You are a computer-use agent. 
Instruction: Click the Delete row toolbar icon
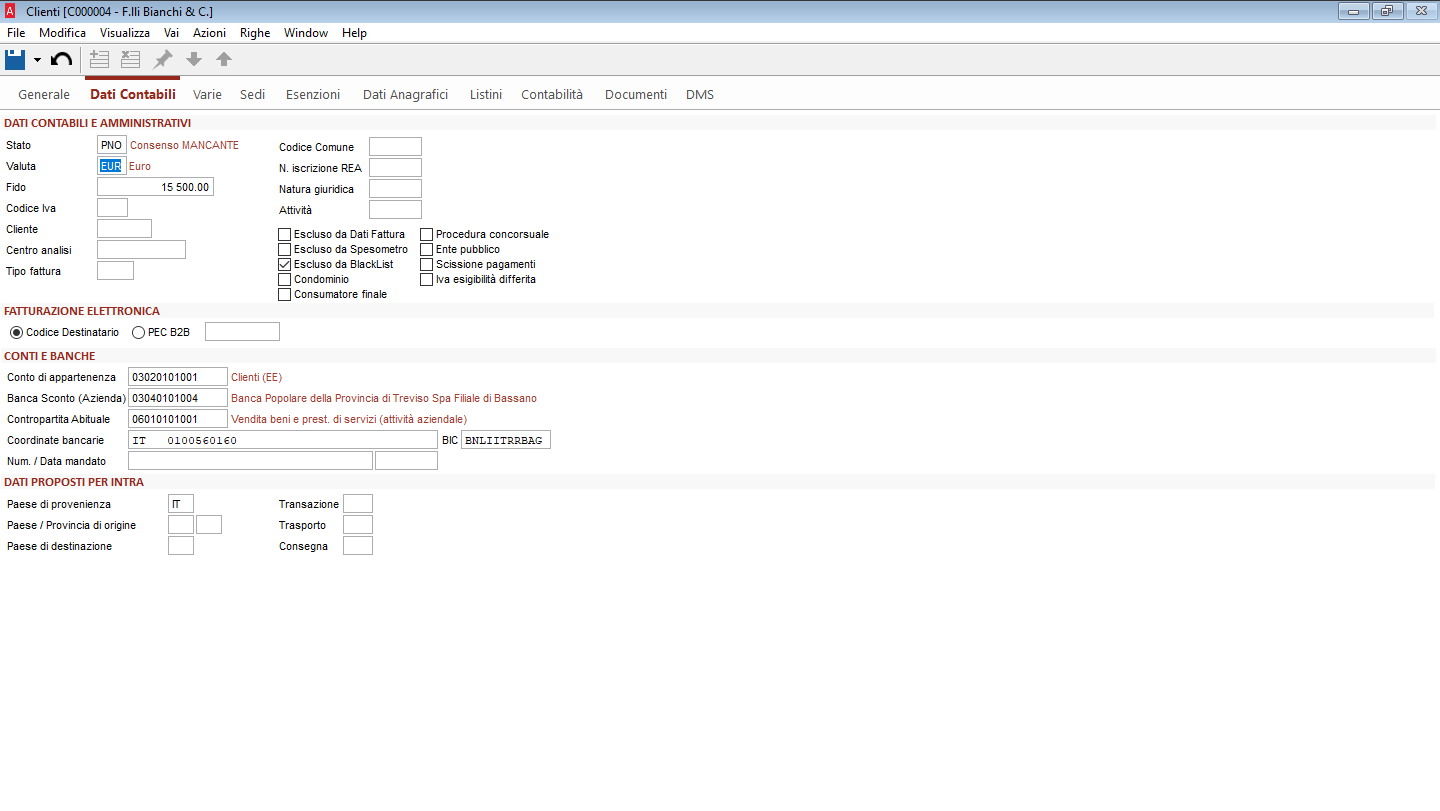(x=131, y=59)
